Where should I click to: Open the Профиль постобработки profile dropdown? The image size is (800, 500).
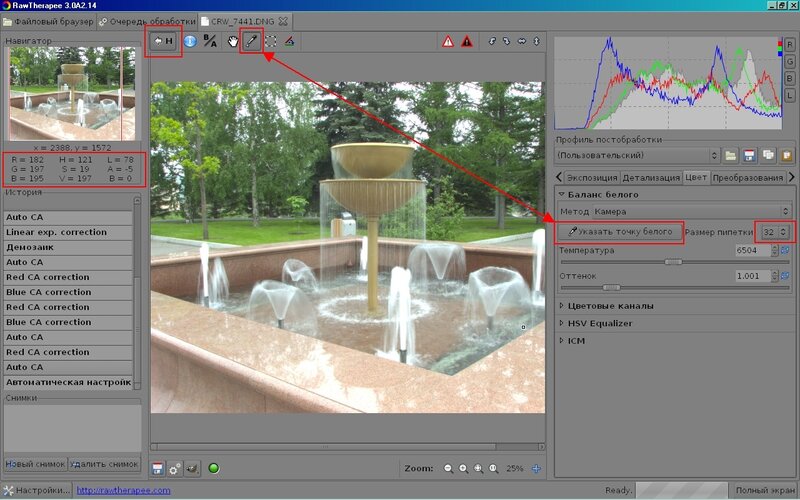click(637, 155)
